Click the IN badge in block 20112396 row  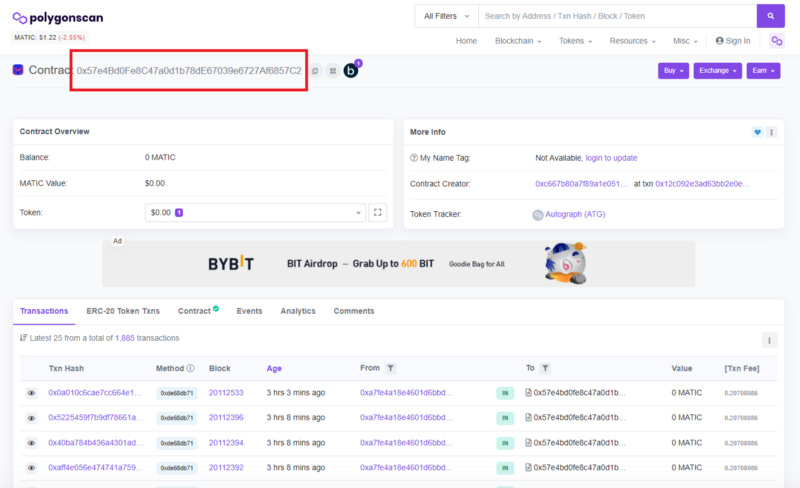click(x=505, y=418)
